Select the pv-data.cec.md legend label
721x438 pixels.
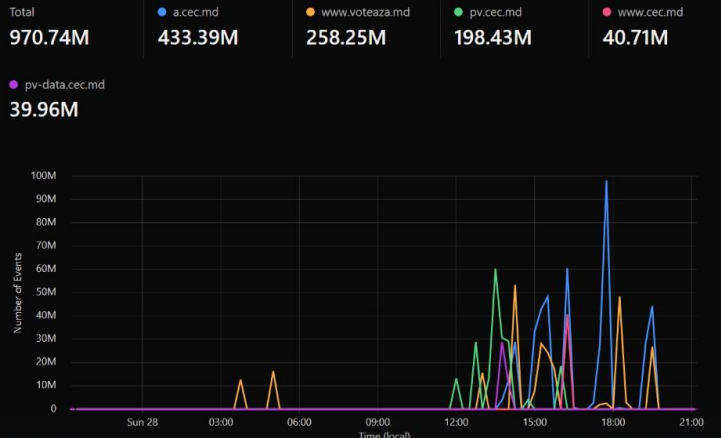coord(64,85)
